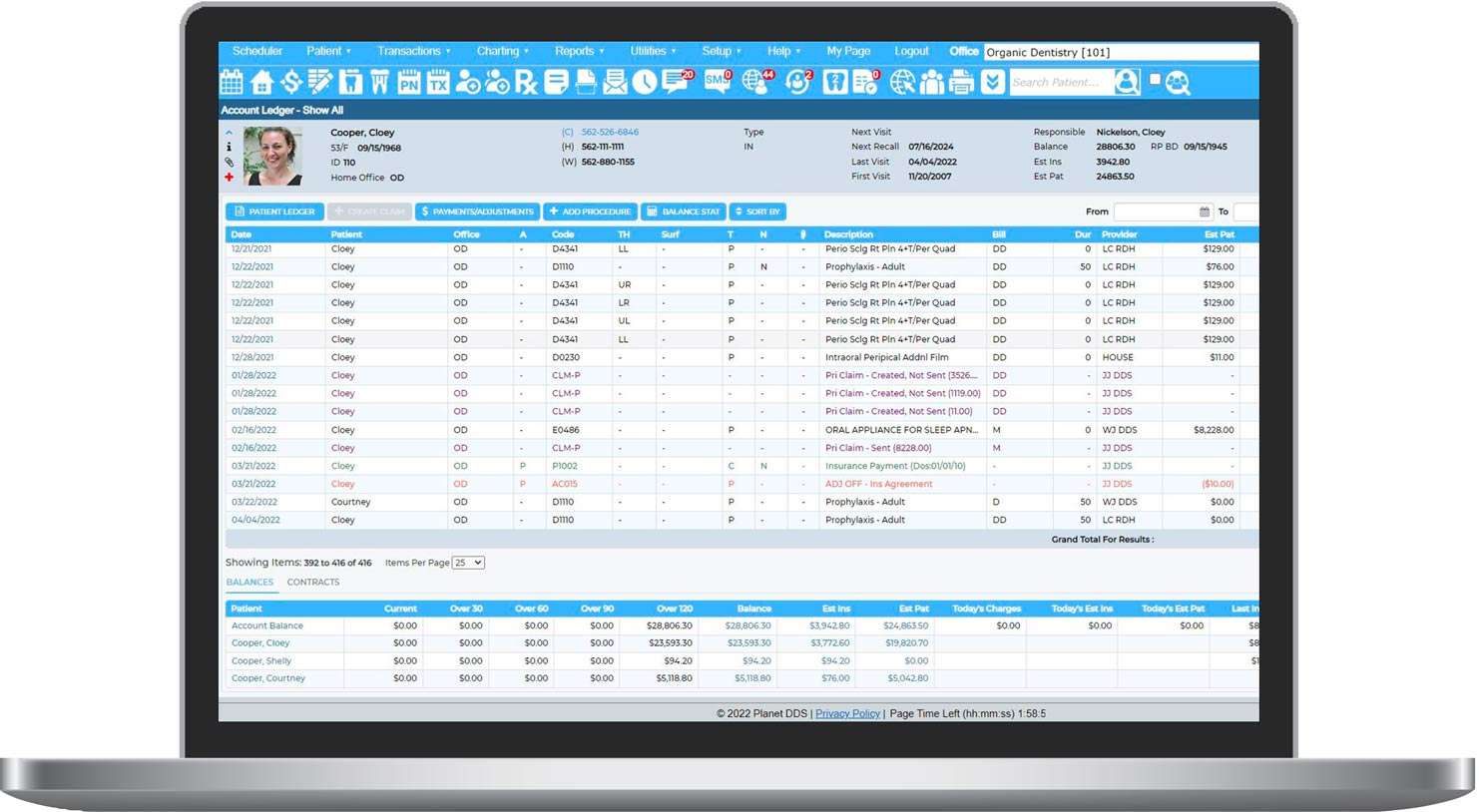Toggle checkbox next to patient search

pos(1155,79)
